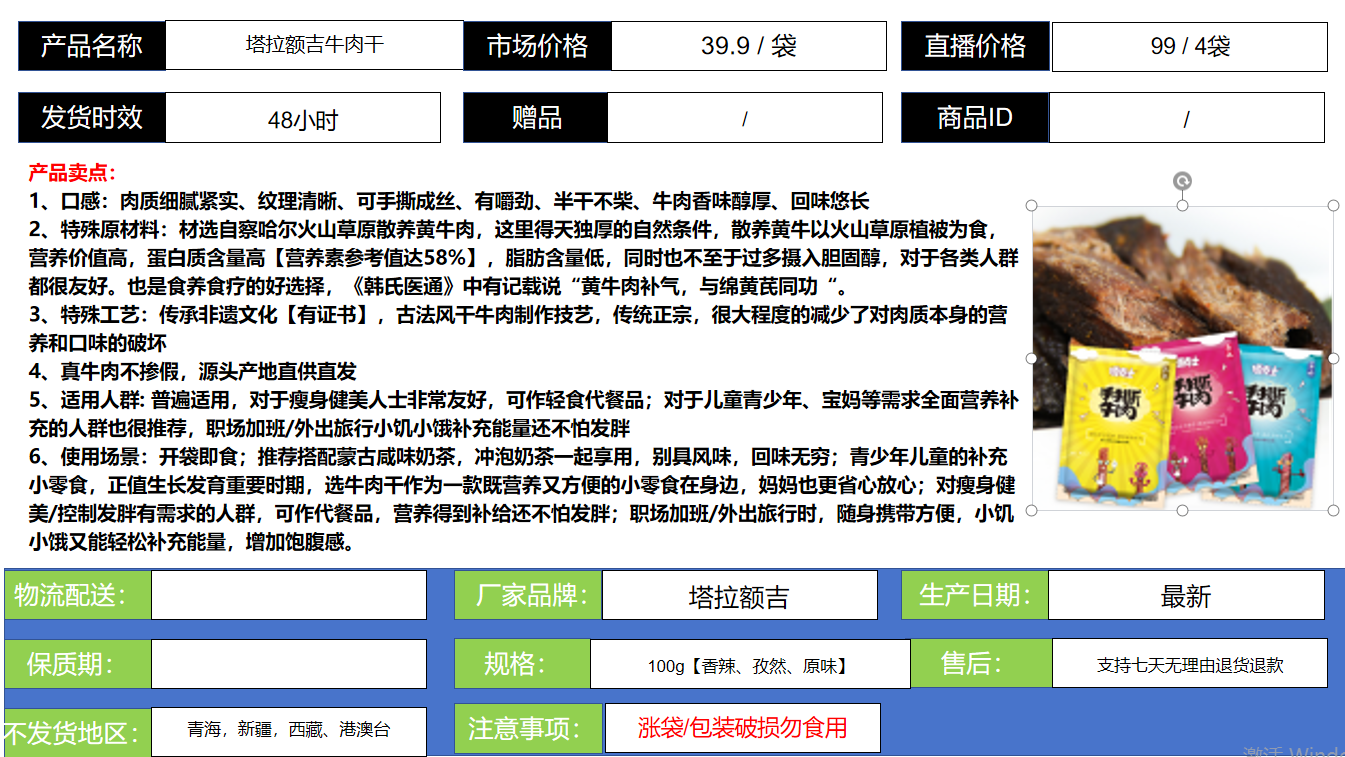The width and height of the screenshot is (1345, 757).
Task: Select the 规格 value 100g【香辣、孜然、原味】
Action: 749,665
